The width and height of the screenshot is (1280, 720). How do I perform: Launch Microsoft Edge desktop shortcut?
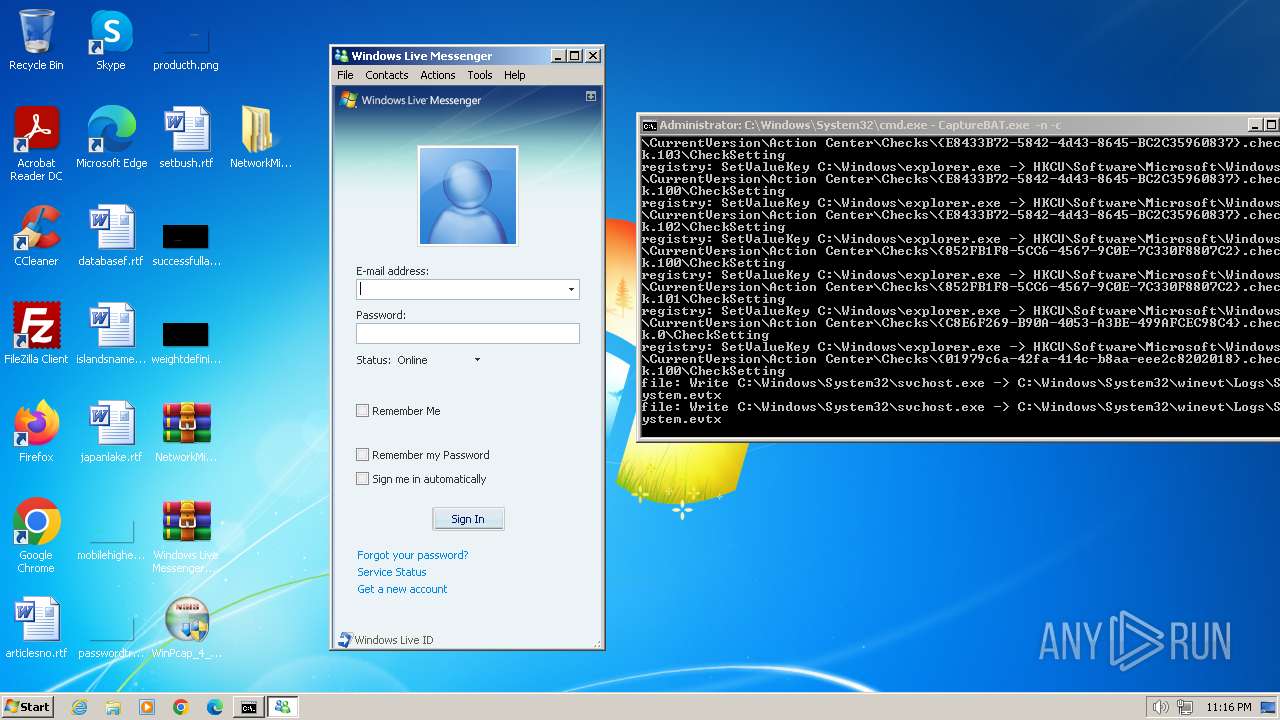tap(111, 138)
